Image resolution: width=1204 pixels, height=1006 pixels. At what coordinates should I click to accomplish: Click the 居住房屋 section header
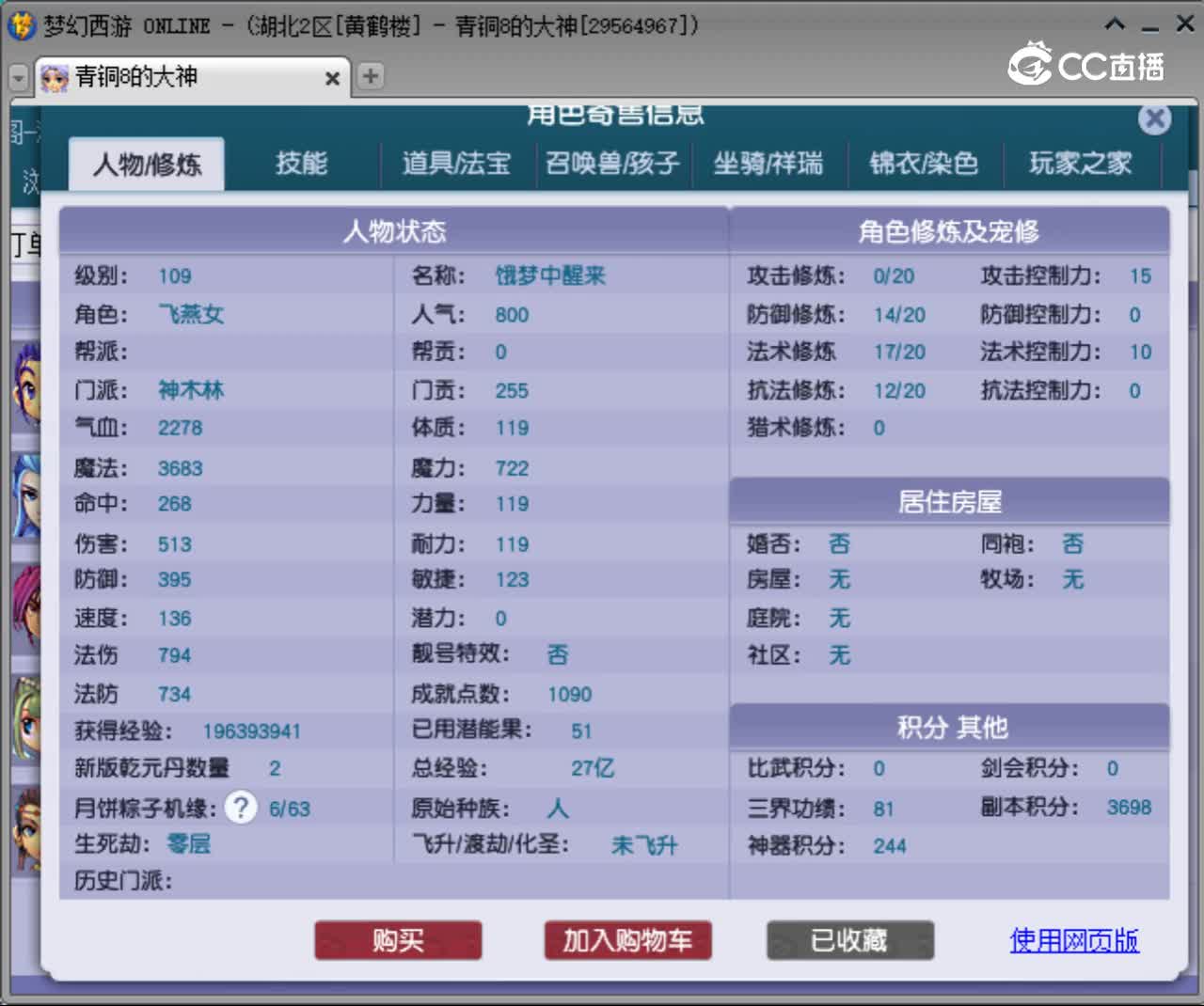pyautogui.click(x=950, y=501)
